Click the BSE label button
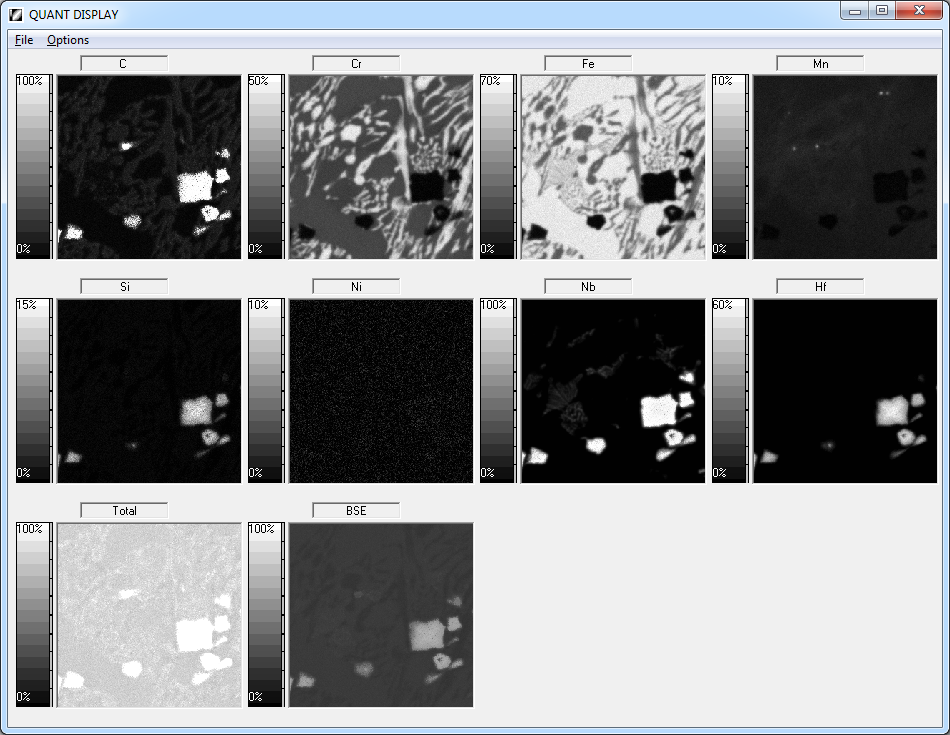Viewport: 950px width, 735px height. [x=356, y=511]
